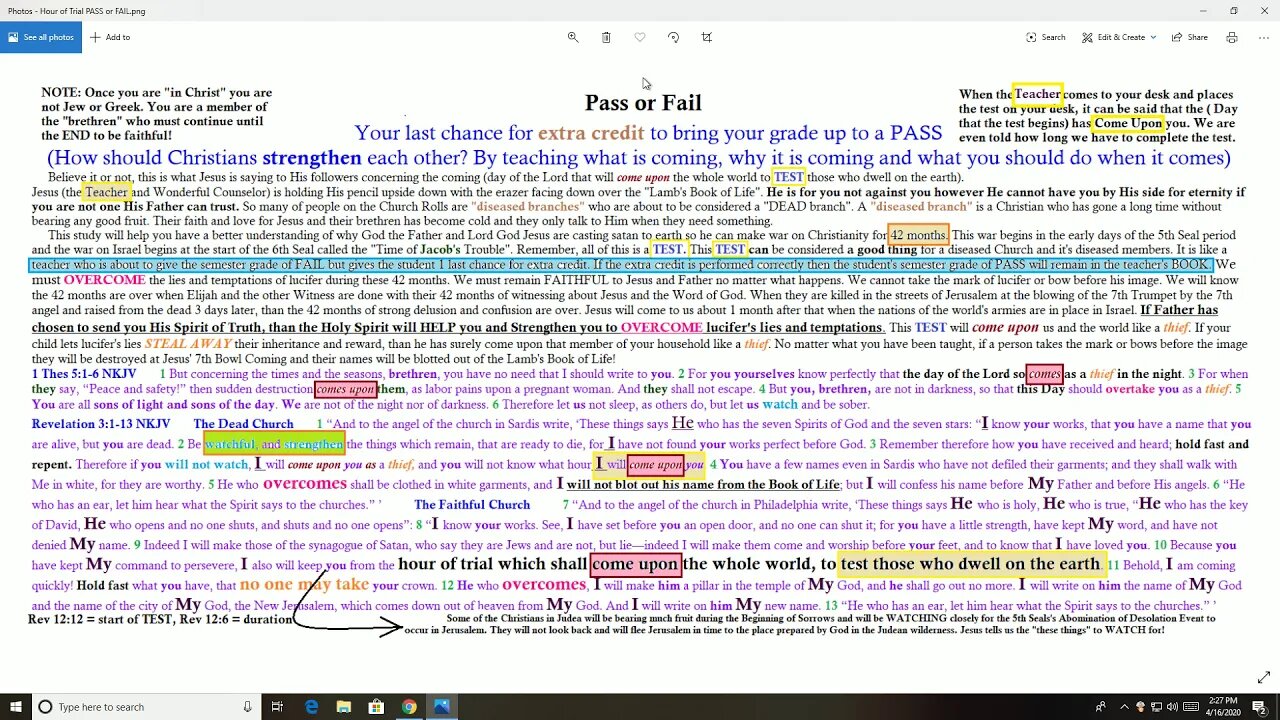Click 'The Faithful Church' heading text
The width and height of the screenshot is (1280, 720).
coord(472,505)
